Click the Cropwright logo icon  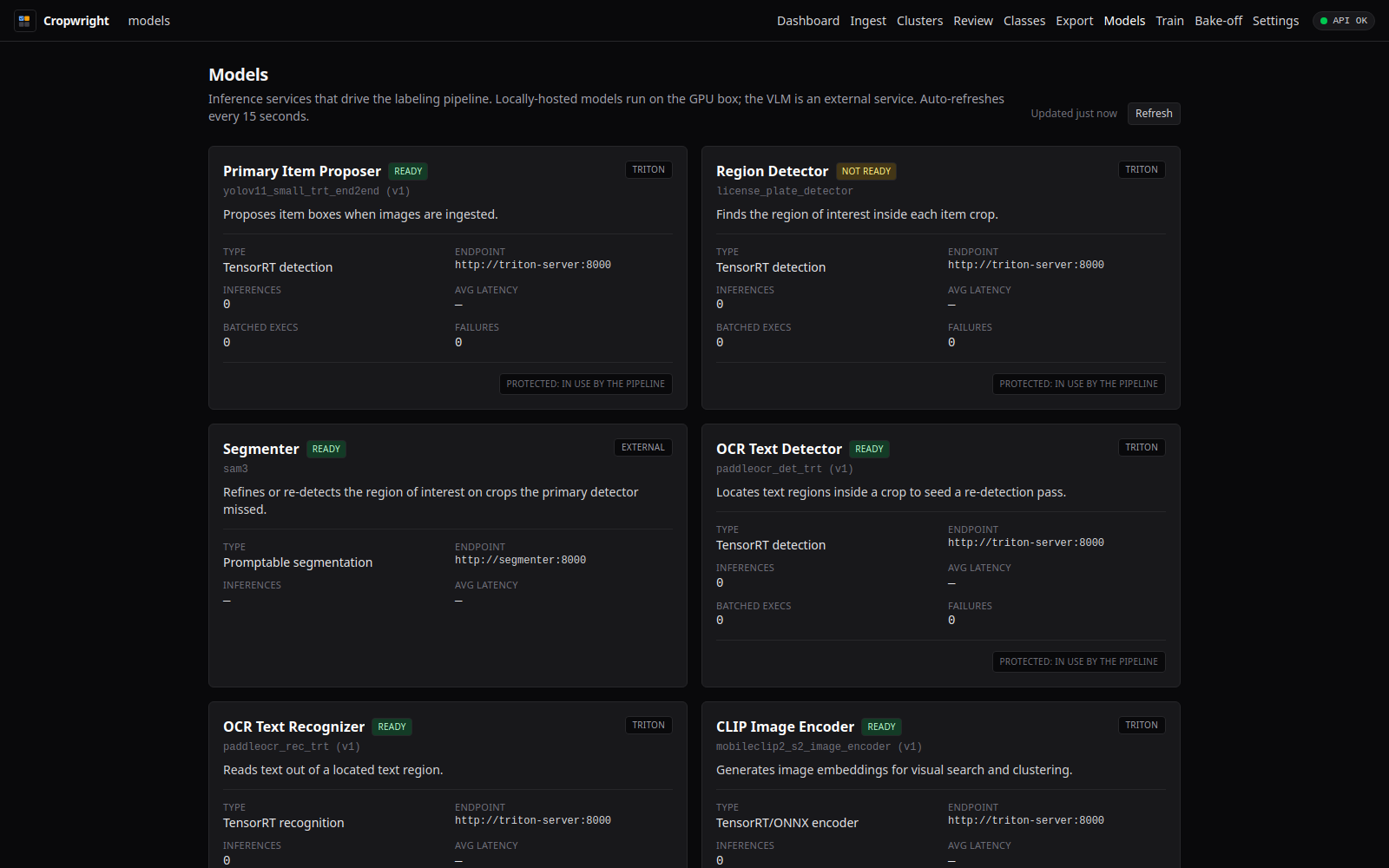coord(24,21)
